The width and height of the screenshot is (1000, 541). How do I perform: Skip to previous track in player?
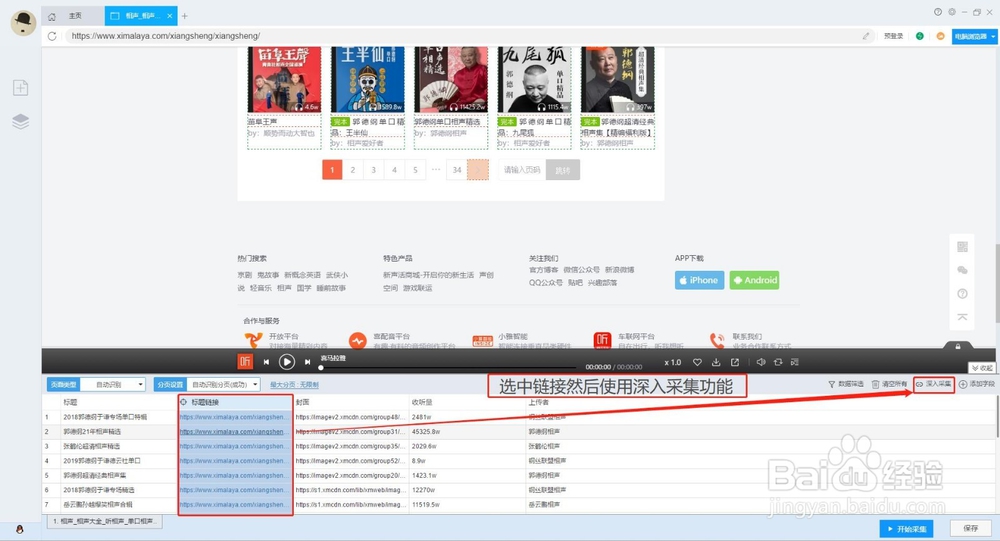click(266, 362)
